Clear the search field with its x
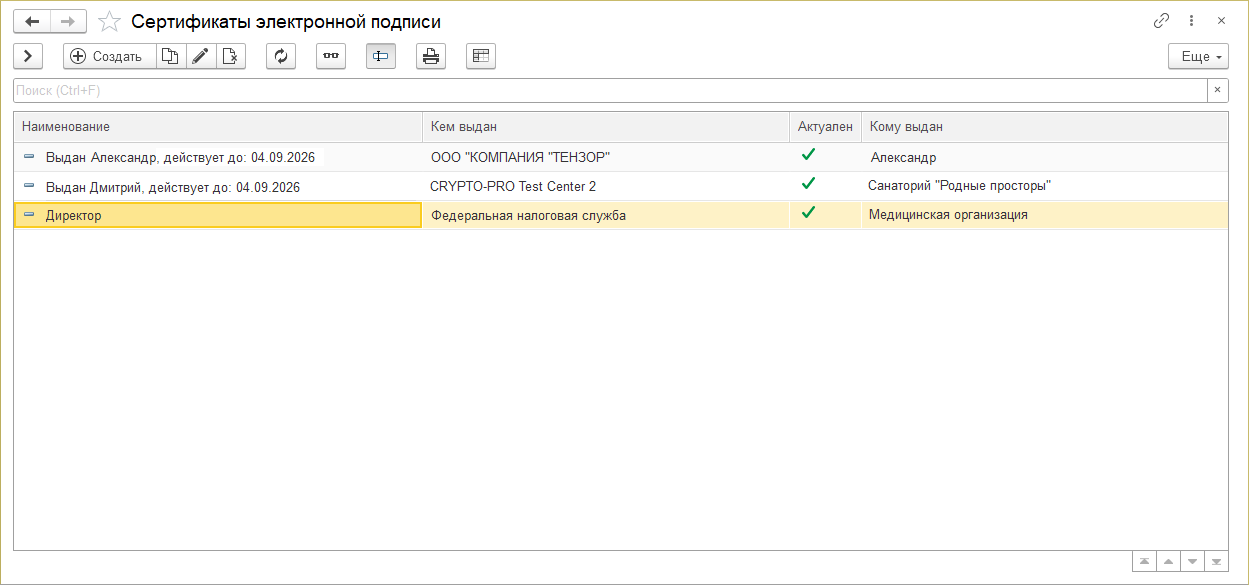The height and width of the screenshot is (585, 1249). coord(1217,91)
